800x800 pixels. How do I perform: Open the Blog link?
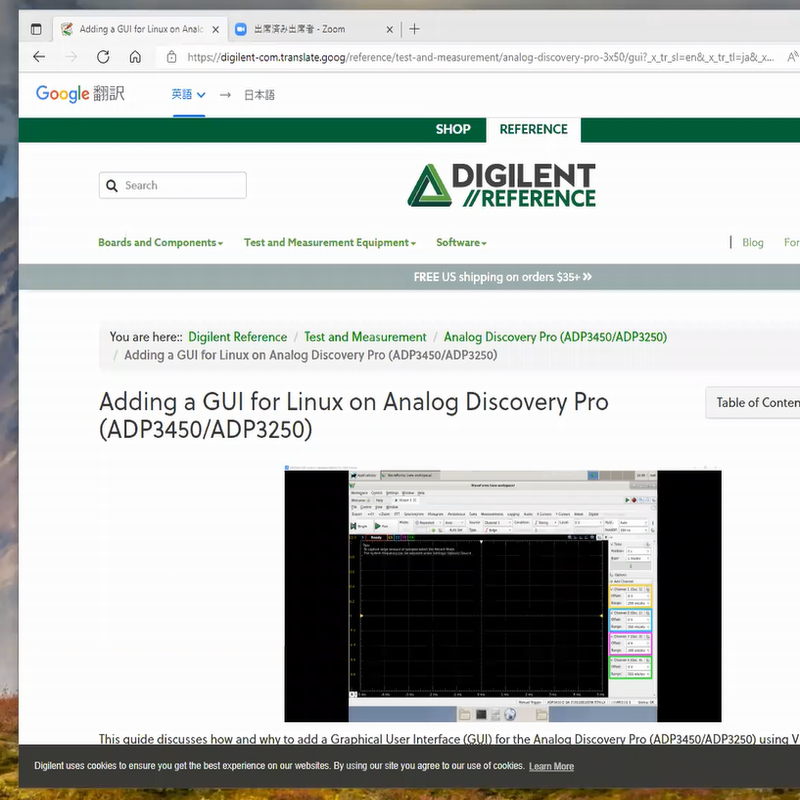pyautogui.click(x=752, y=243)
